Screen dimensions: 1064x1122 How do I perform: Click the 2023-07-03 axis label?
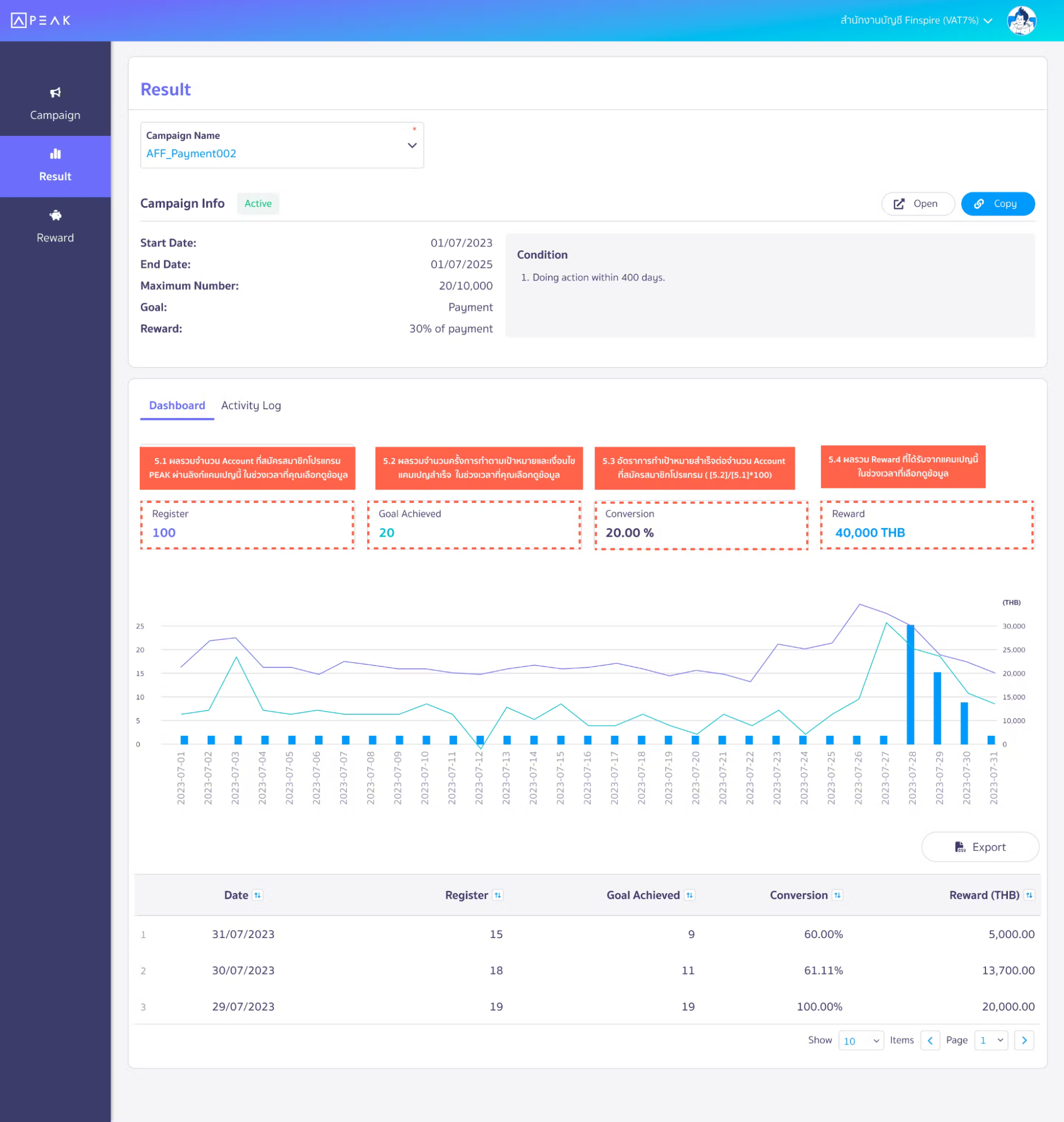(x=235, y=778)
